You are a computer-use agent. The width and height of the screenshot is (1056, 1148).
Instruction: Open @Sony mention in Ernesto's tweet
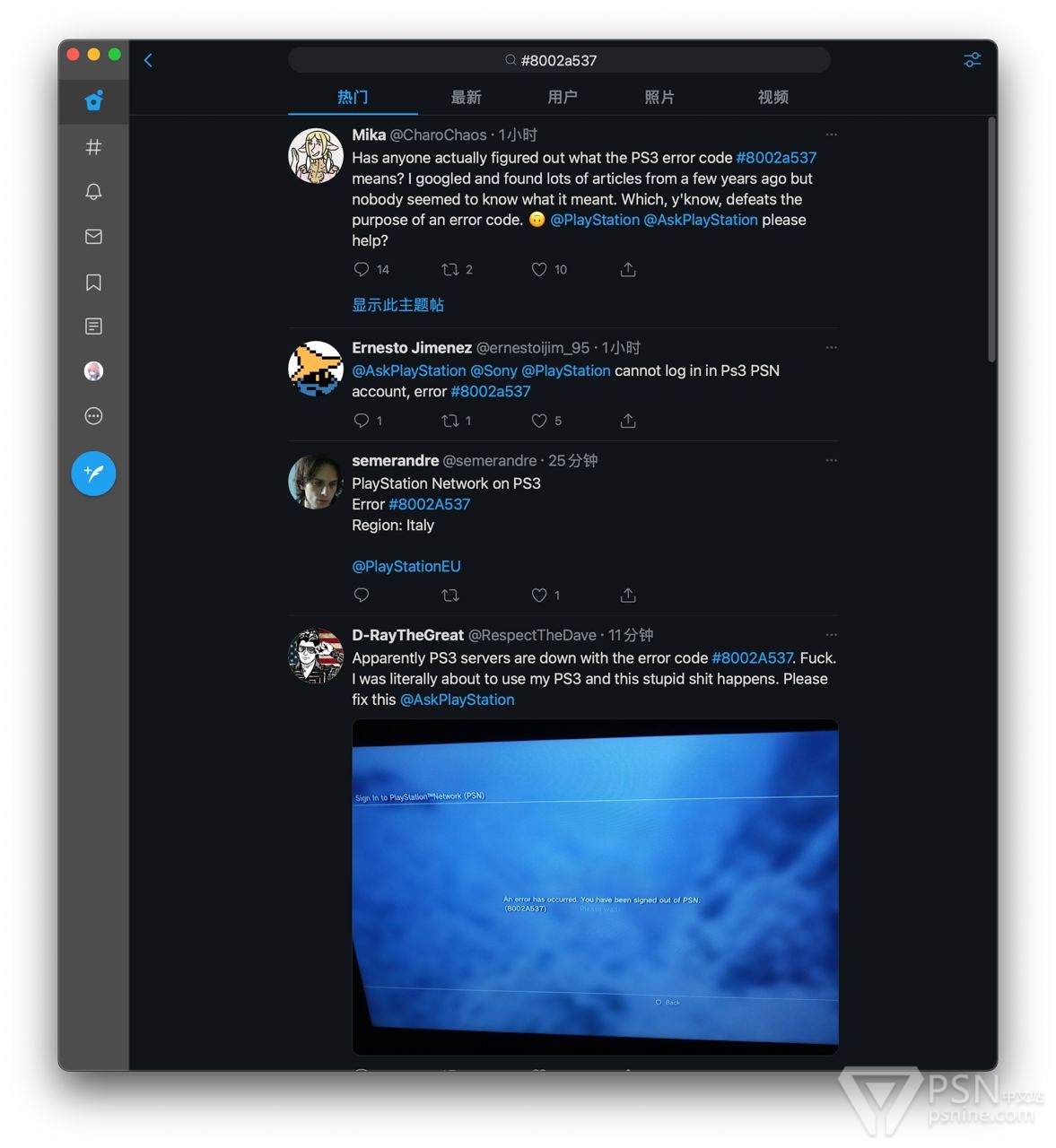point(493,370)
